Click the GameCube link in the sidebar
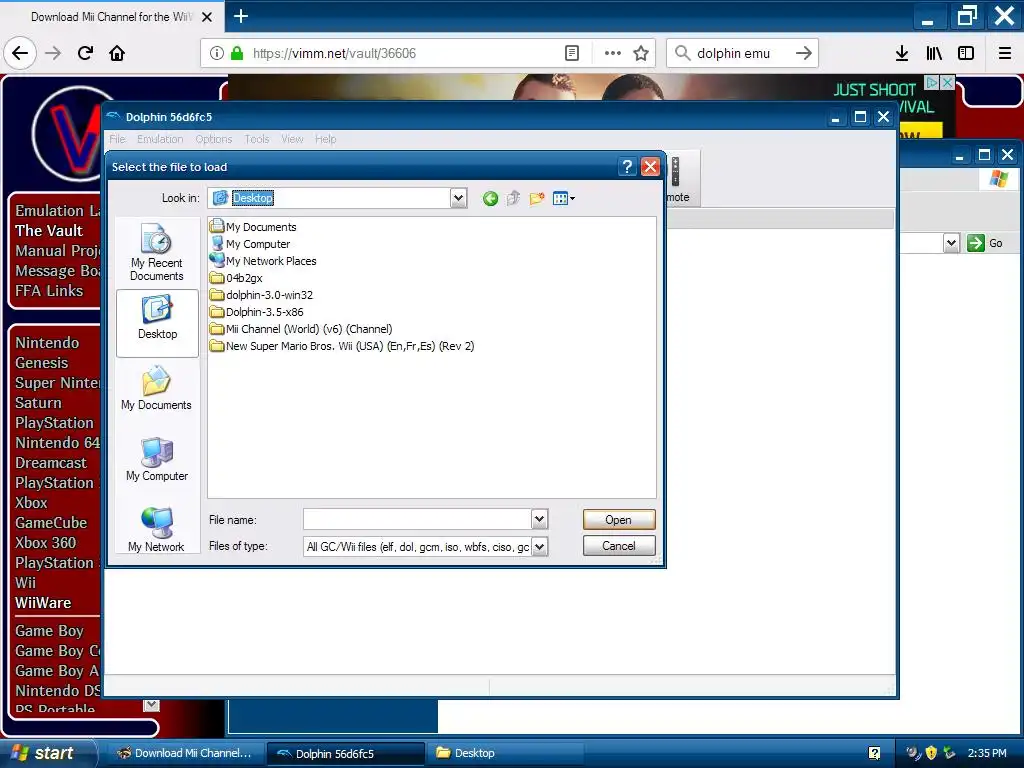 coord(51,522)
